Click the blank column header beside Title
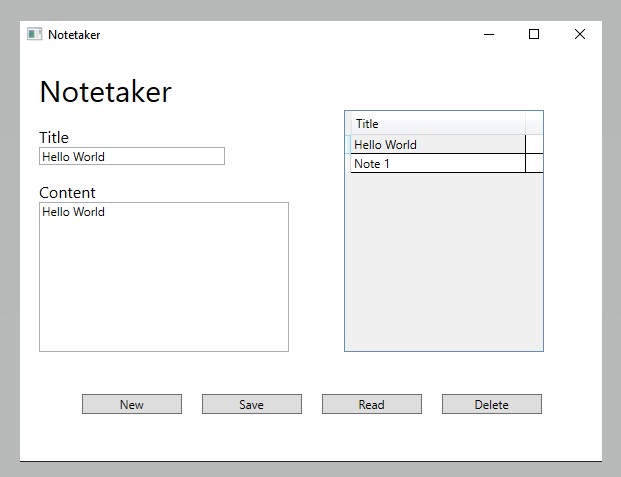Viewport: 621px width, 477px height. 534,124
